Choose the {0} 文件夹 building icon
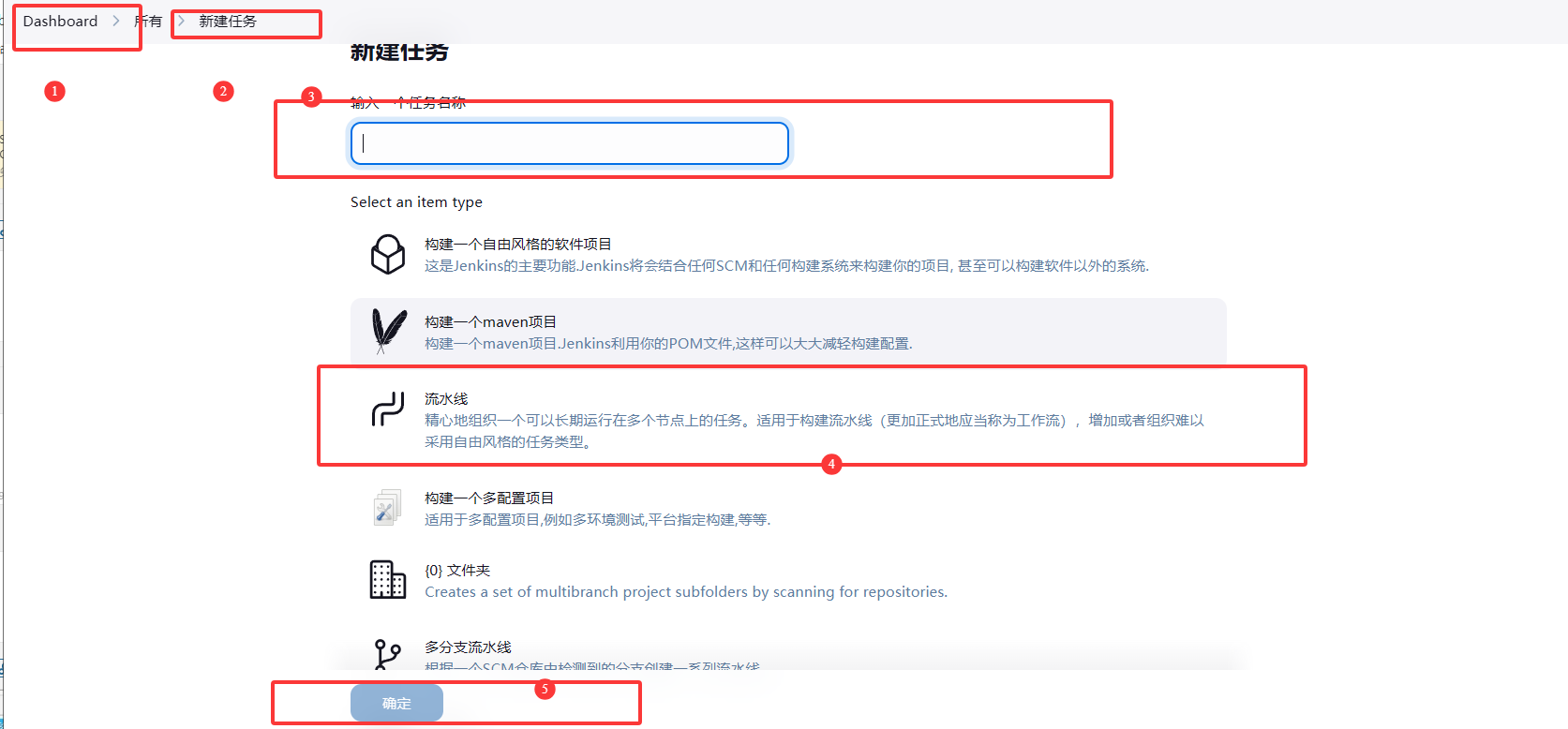The image size is (1568, 729). (x=388, y=580)
